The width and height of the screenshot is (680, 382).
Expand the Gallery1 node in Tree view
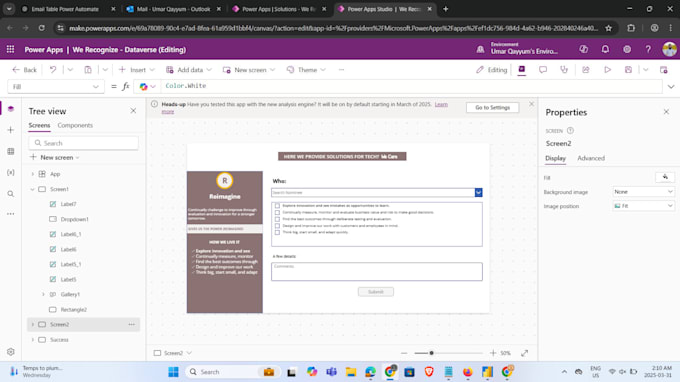click(x=43, y=294)
